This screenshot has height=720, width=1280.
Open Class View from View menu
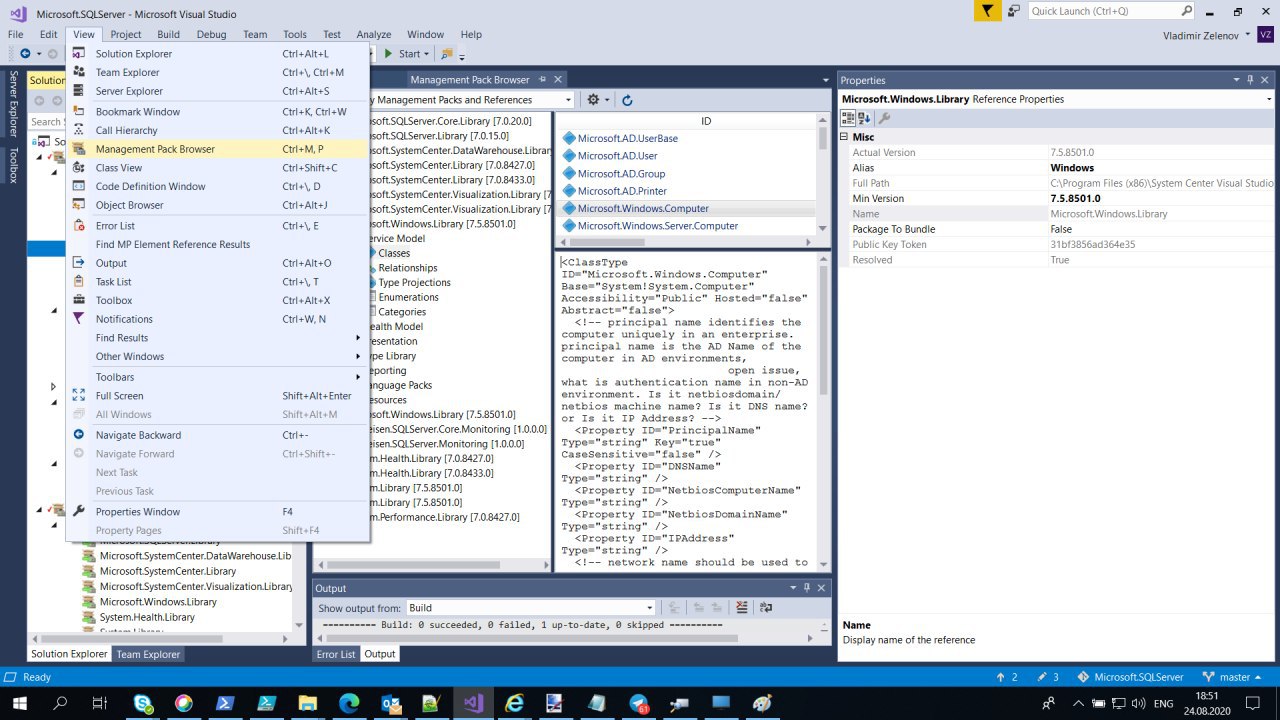[x=217, y=168]
